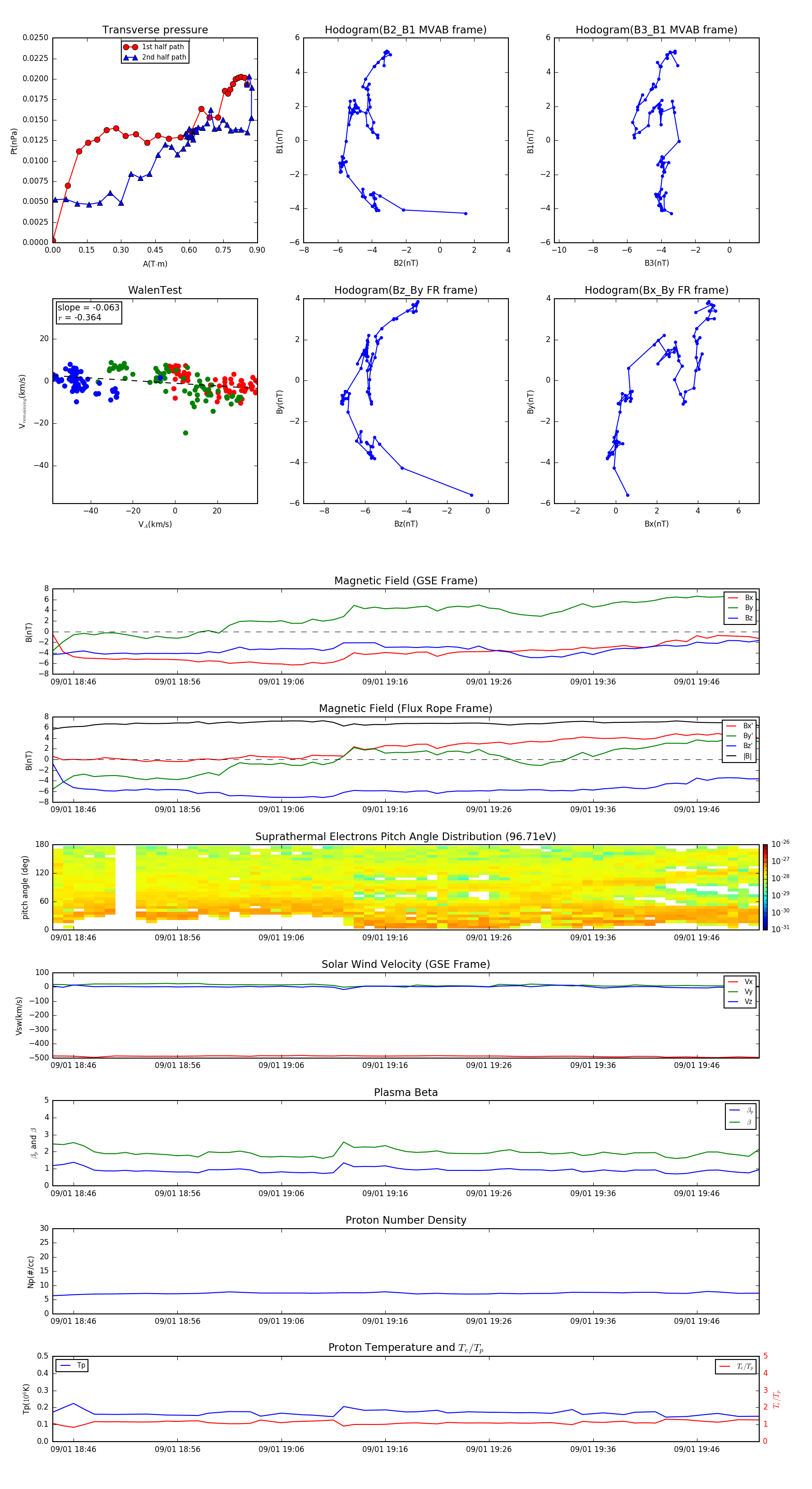Click '09/01 19:16' tick under GSE magnetic field
Image resolution: width=812 pixels, height=1489 pixels.
[385, 682]
